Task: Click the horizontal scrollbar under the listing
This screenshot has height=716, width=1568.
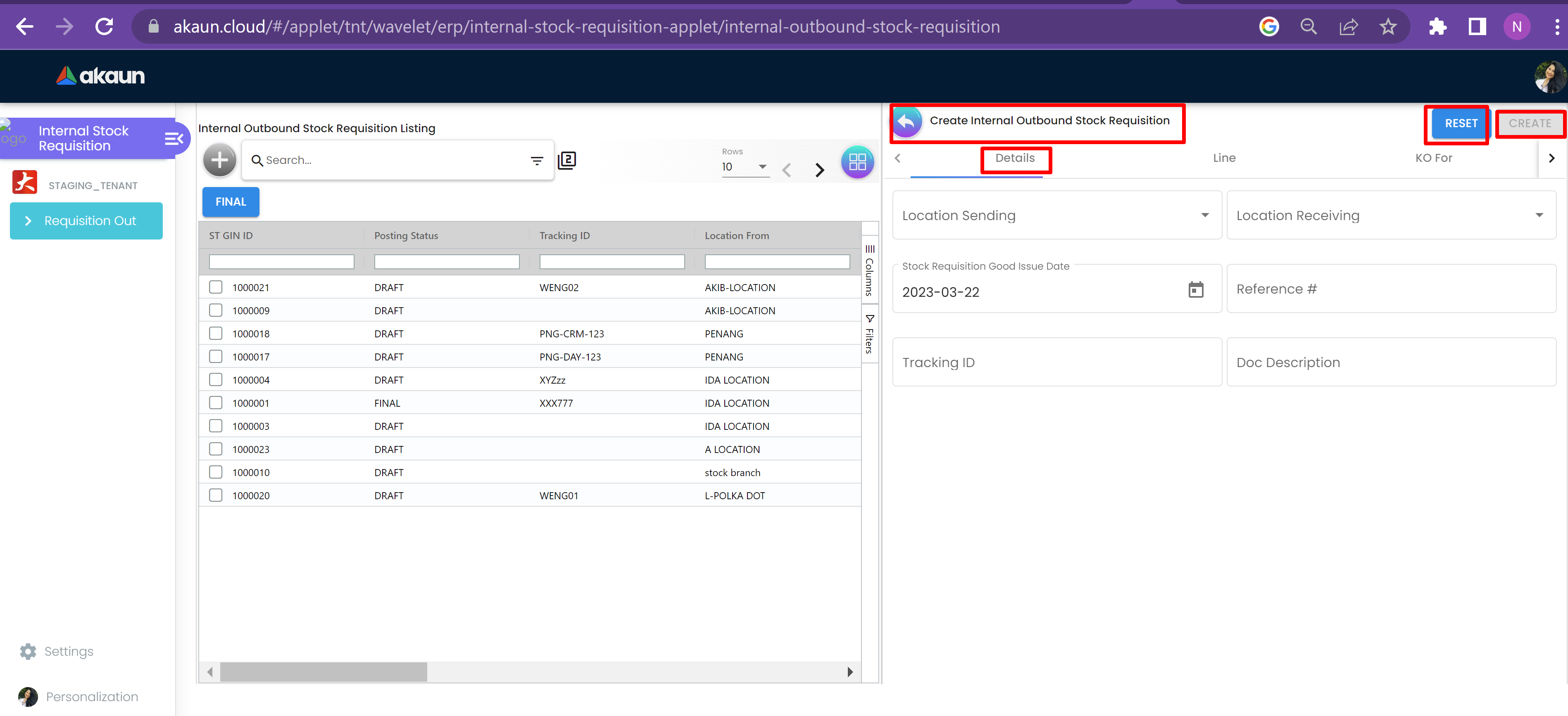Action: tap(323, 671)
